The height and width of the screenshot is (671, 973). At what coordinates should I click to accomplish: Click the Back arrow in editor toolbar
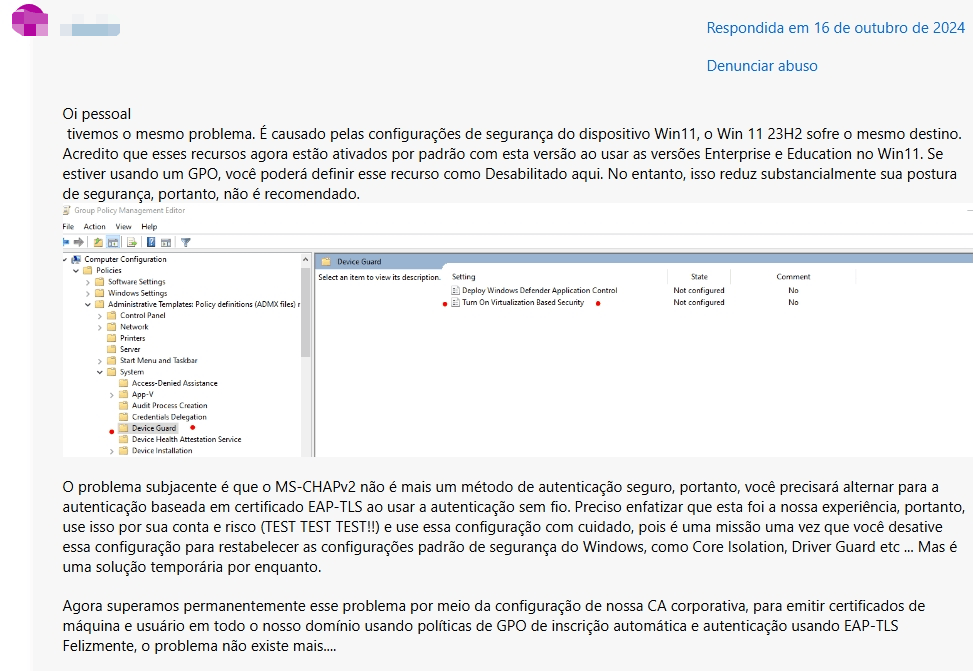pyautogui.click(x=66, y=242)
